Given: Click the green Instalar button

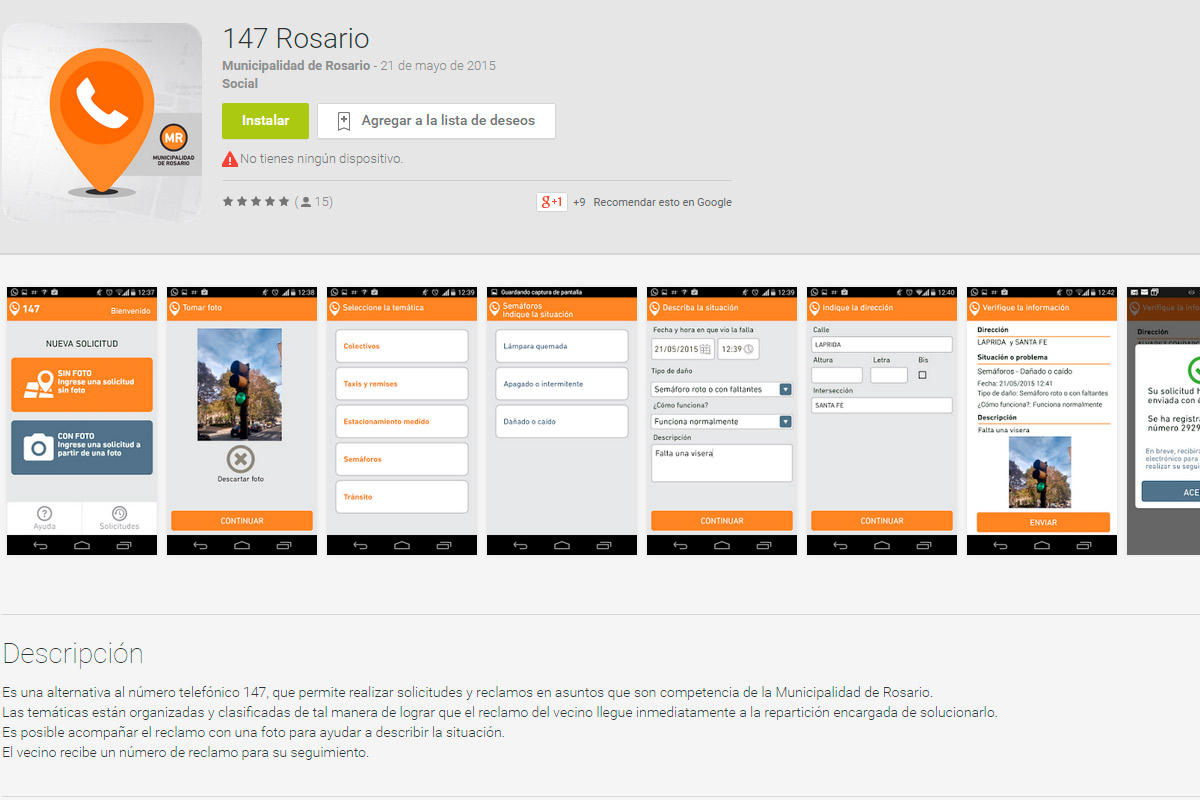Looking at the screenshot, I should [266, 120].
